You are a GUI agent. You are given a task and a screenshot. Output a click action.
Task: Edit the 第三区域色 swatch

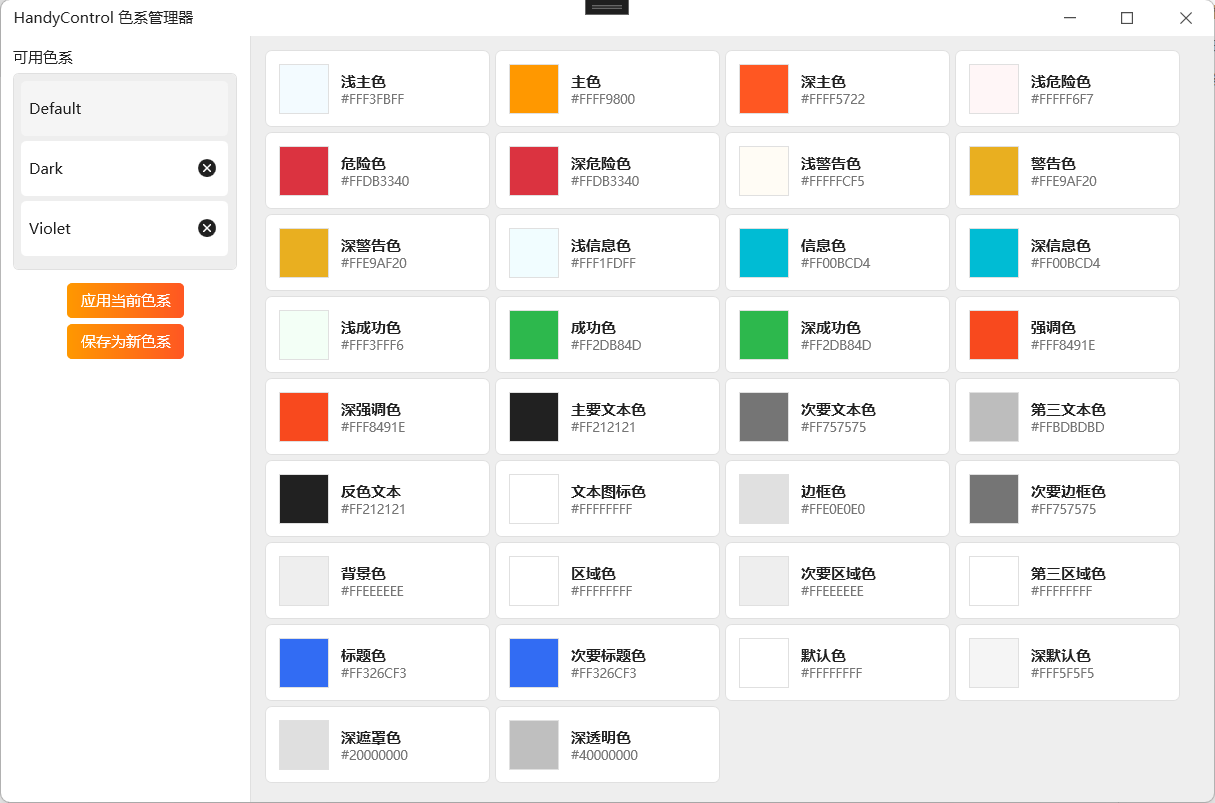pyautogui.click(x=994, y=581)
